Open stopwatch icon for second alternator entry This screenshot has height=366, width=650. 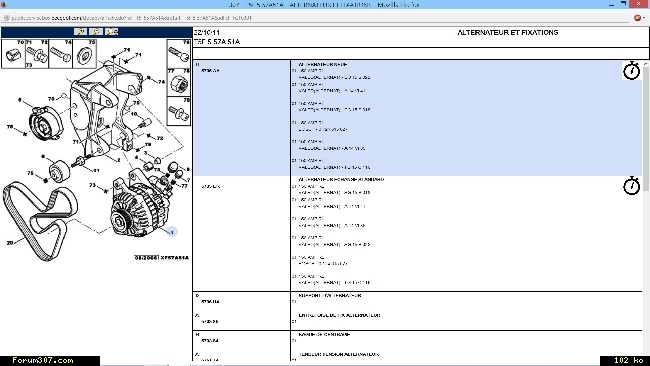point(631,185)
